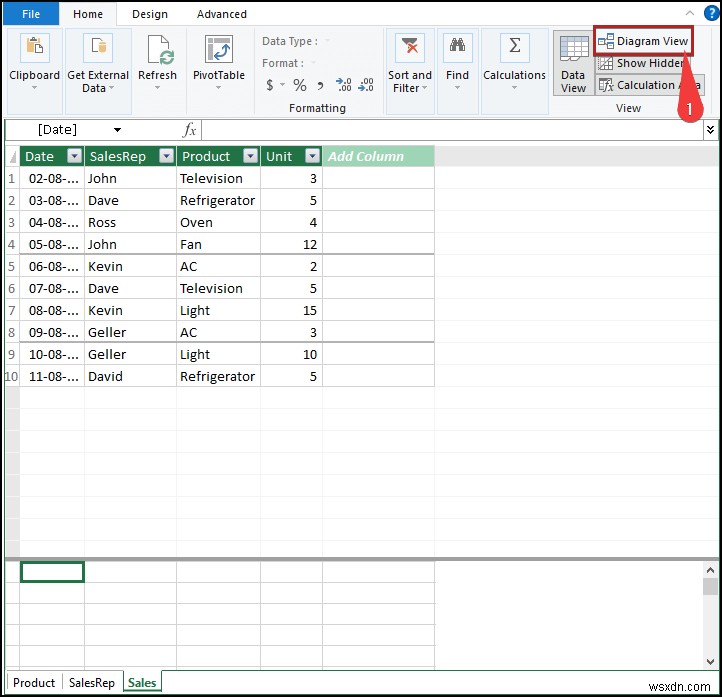Apply the thousands separator comma
This screenshot has height=697, width=722.
320,85
